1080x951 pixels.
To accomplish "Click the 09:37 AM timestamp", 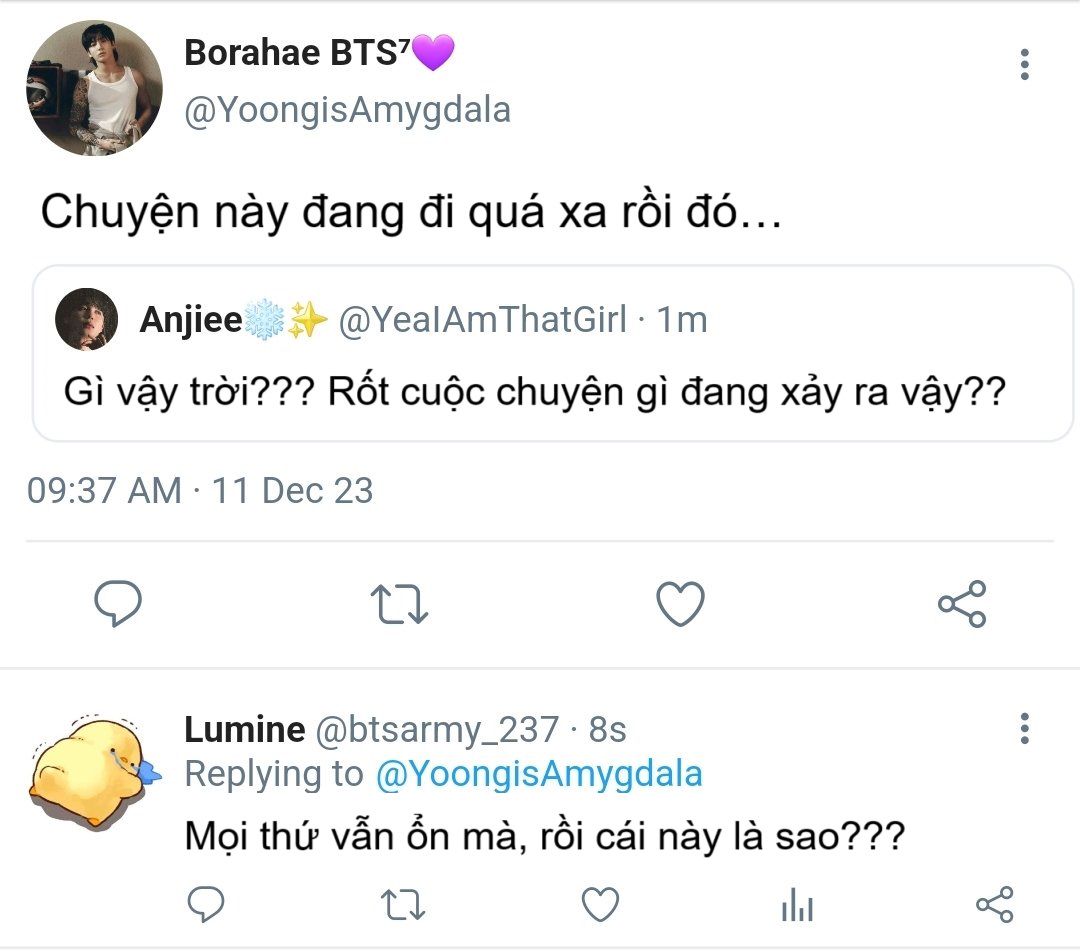I will (104, 491).
